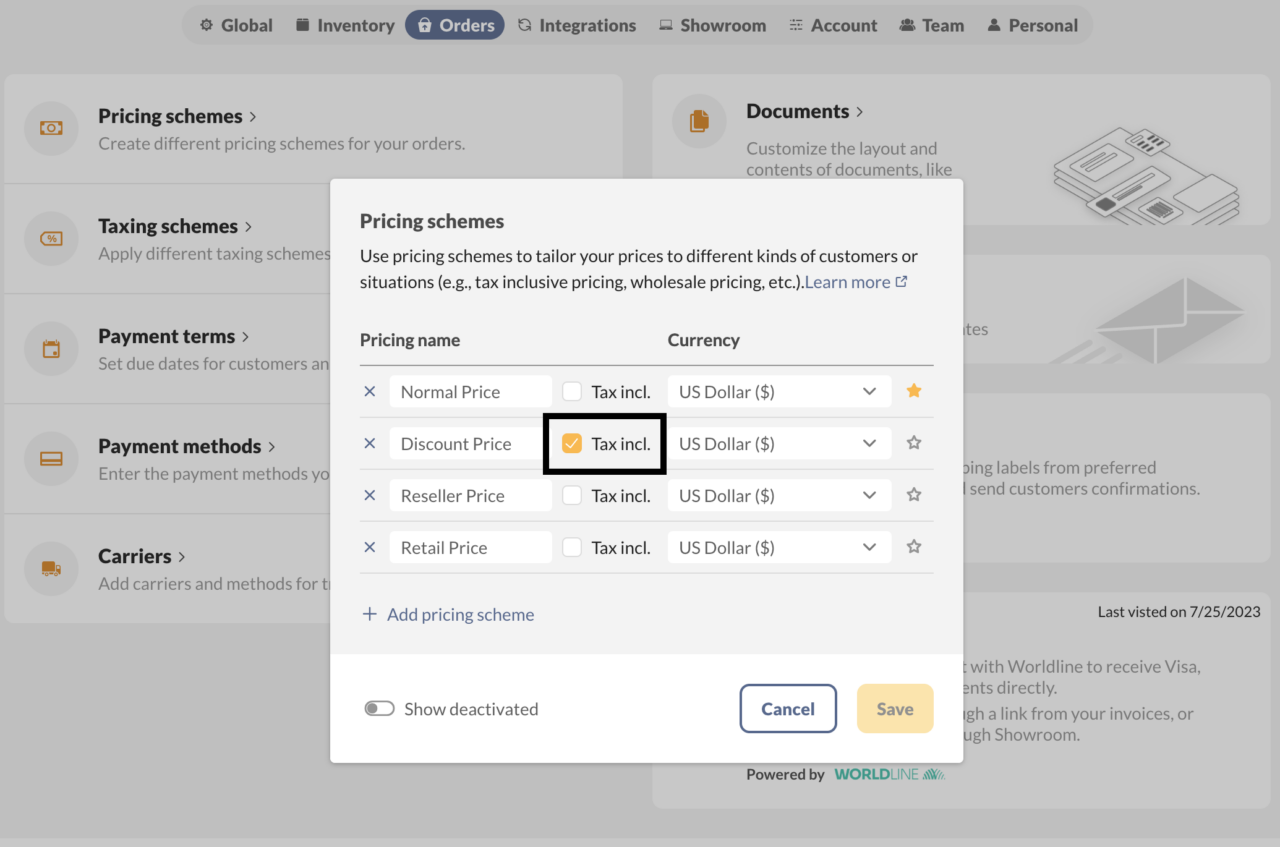1280x847 pixels.
Task: Click the Payment terms calendar icon
Action: tap(51, 349)
